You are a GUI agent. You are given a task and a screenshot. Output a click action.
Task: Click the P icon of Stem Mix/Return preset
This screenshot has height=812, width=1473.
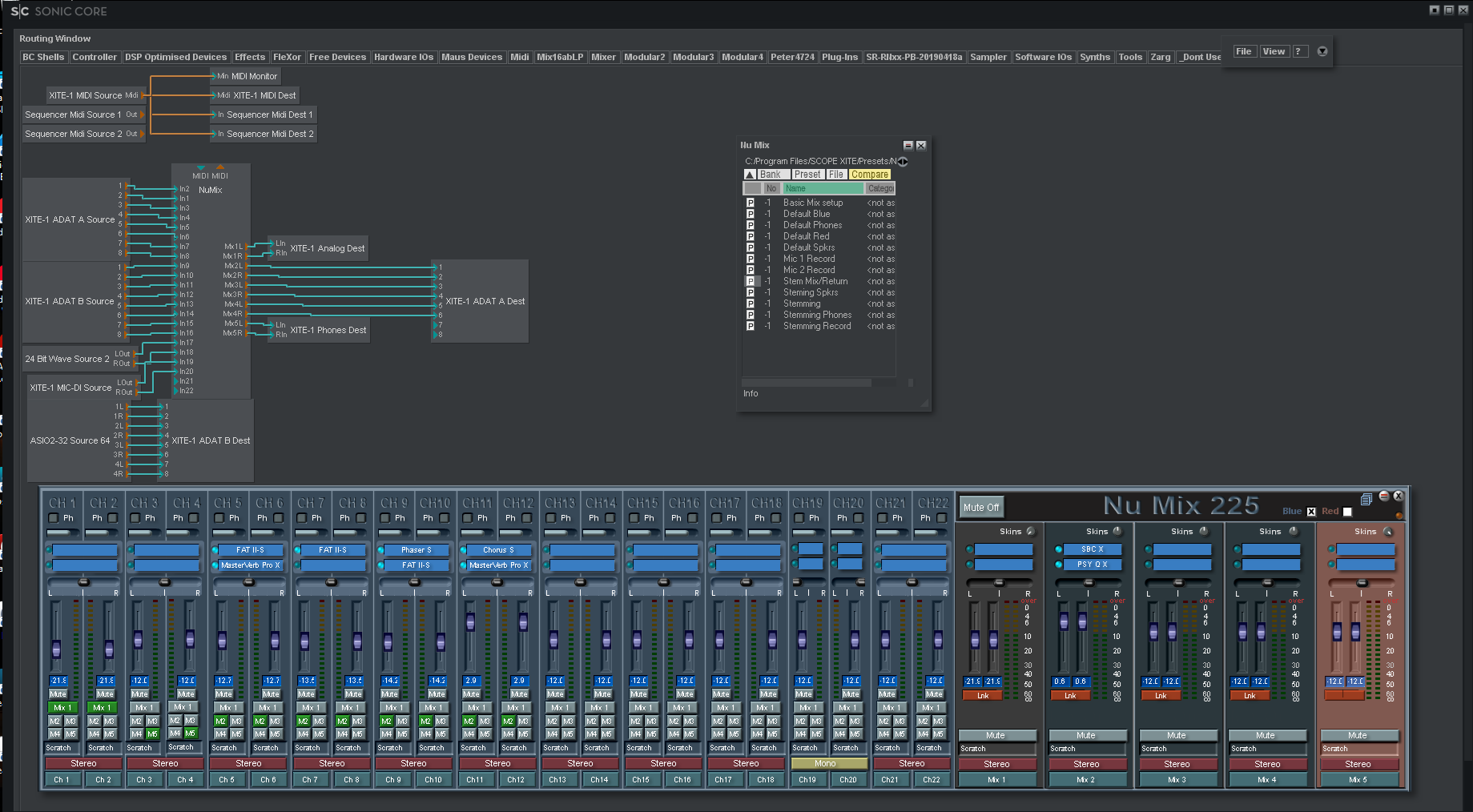751,281
